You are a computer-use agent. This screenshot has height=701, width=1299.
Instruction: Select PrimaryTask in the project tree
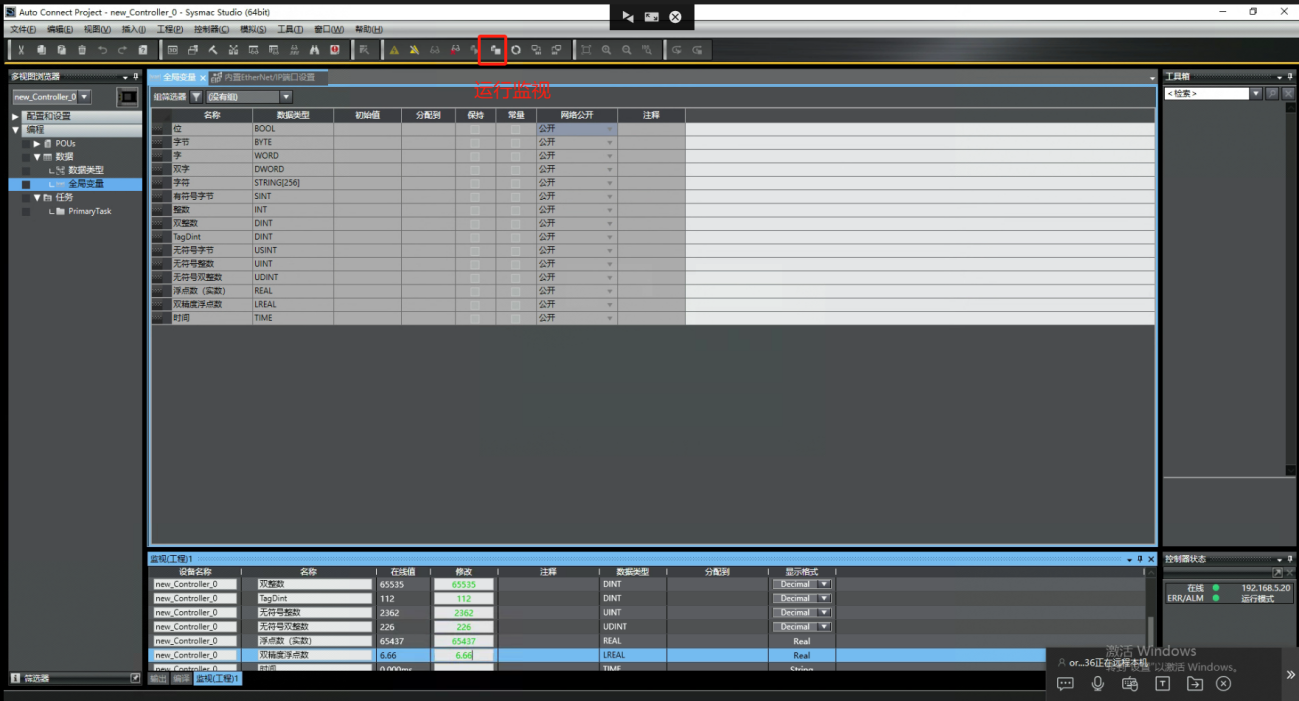tap(89, 211)
